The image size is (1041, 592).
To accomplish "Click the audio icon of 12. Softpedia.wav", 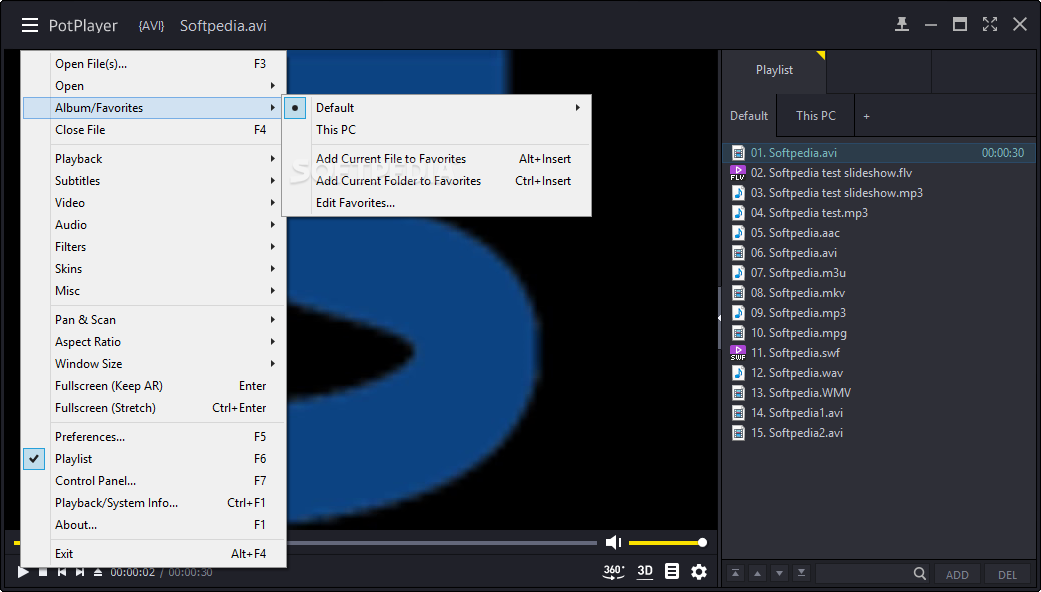I will [x=738, y=372].
